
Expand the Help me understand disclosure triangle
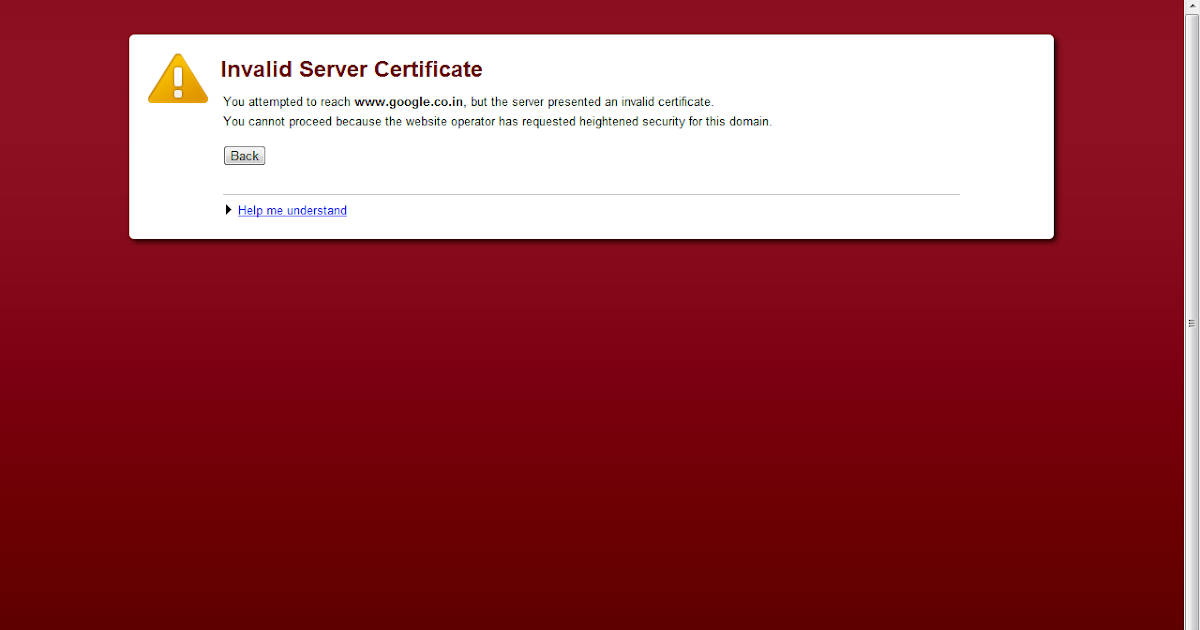coord(229,210)
